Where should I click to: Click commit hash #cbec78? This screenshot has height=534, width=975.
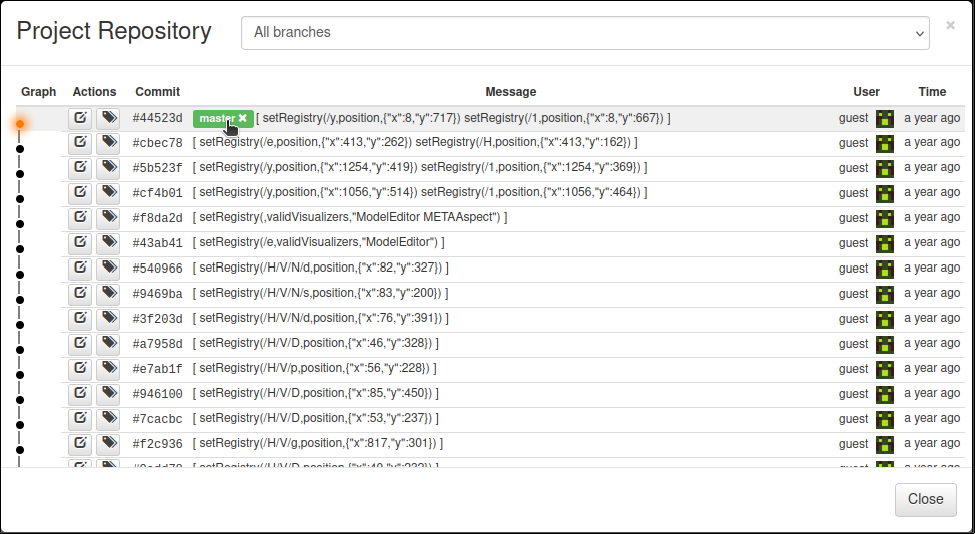point(158,143)
